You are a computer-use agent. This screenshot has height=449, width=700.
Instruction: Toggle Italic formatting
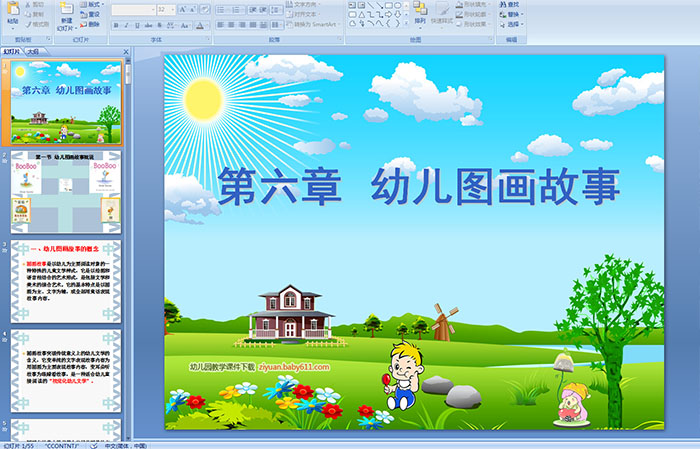click(x=127, y=25)
